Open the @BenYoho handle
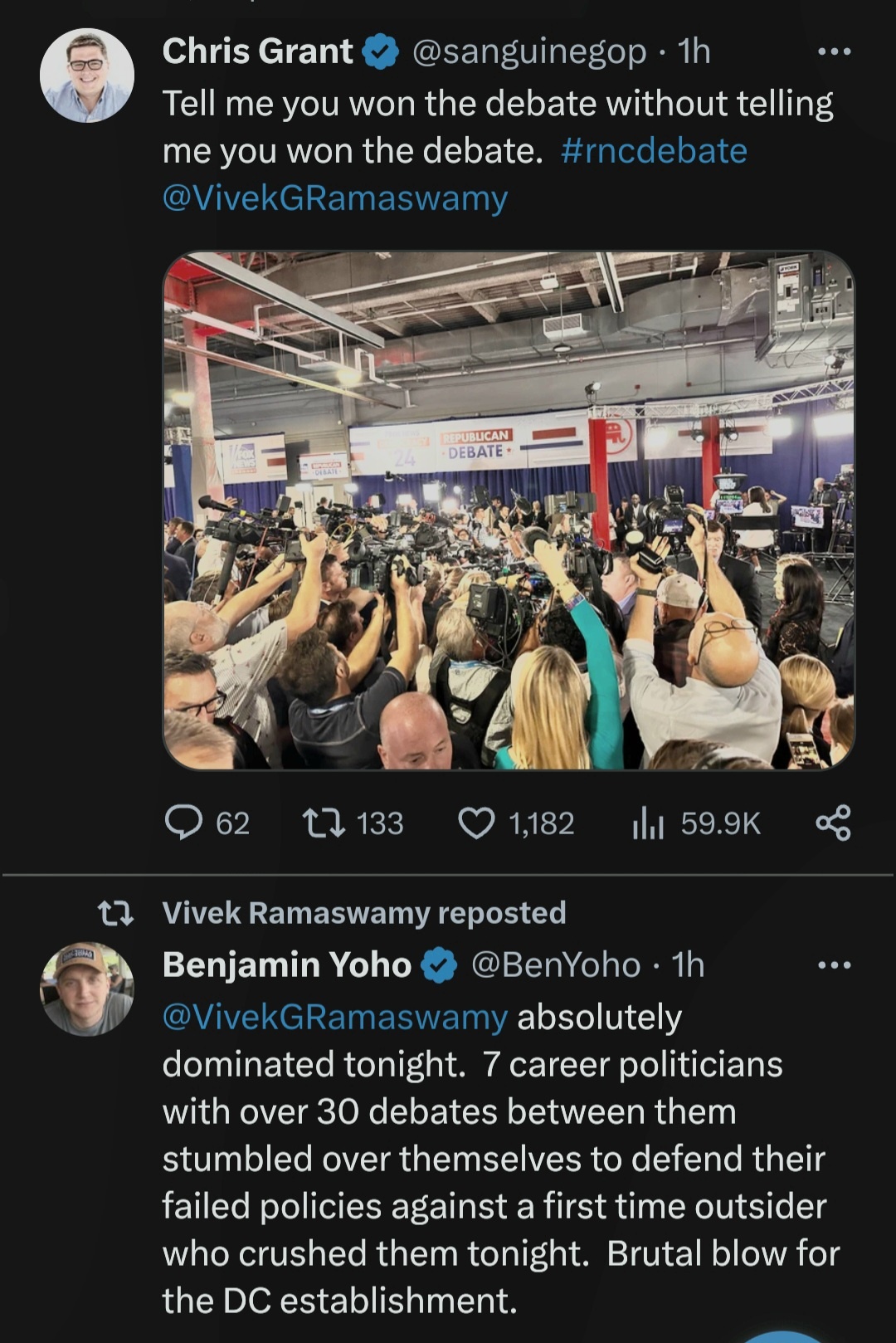Screen dimensions: 896x1343 556,965
